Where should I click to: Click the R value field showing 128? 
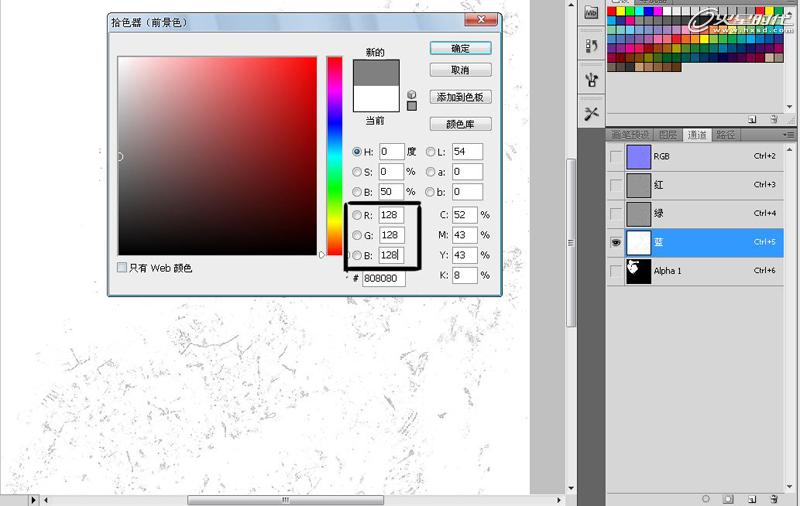coord(391,215)
